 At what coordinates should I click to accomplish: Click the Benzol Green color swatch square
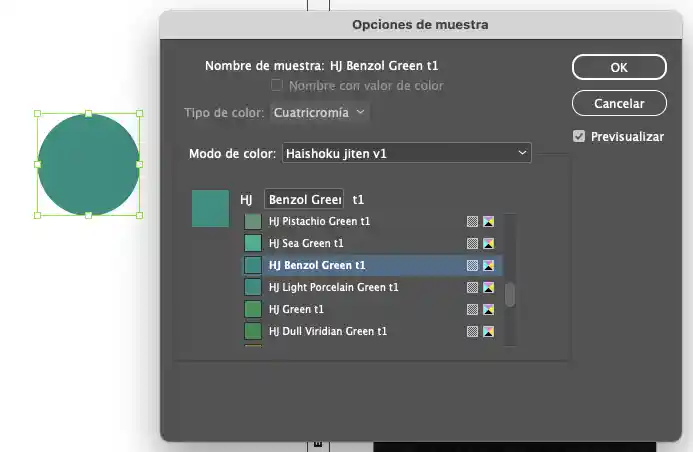point(253,265)
